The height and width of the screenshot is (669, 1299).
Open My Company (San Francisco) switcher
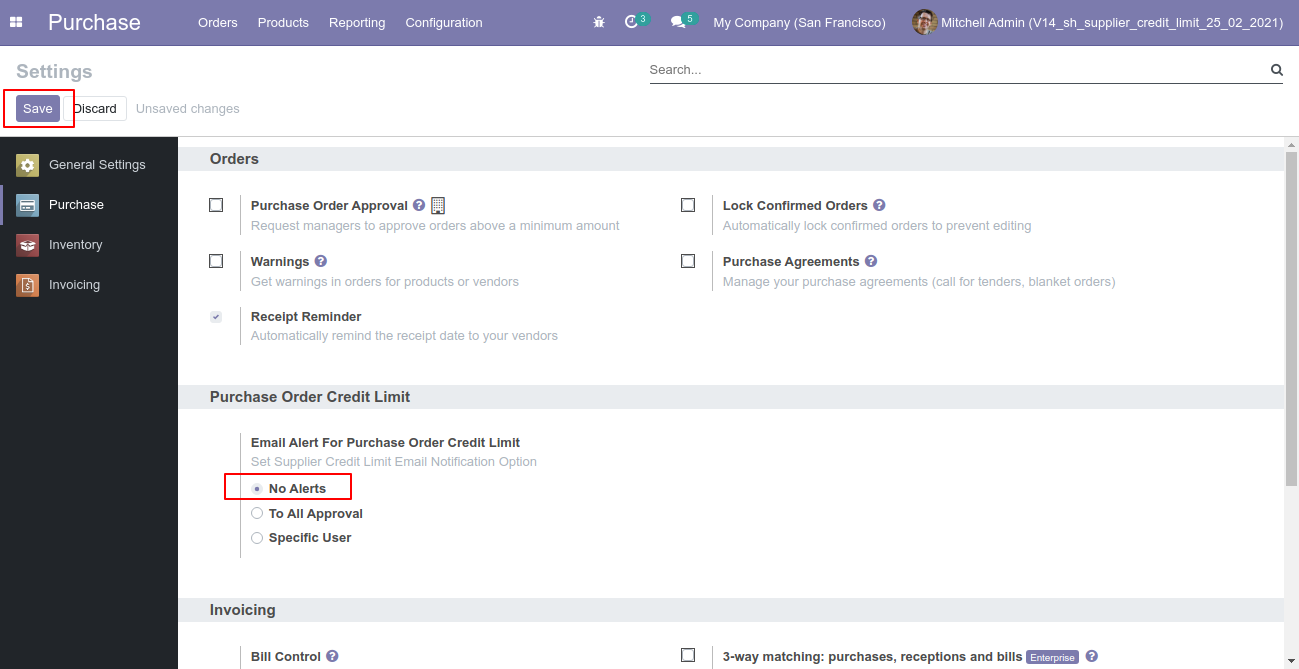click(799, 22)
